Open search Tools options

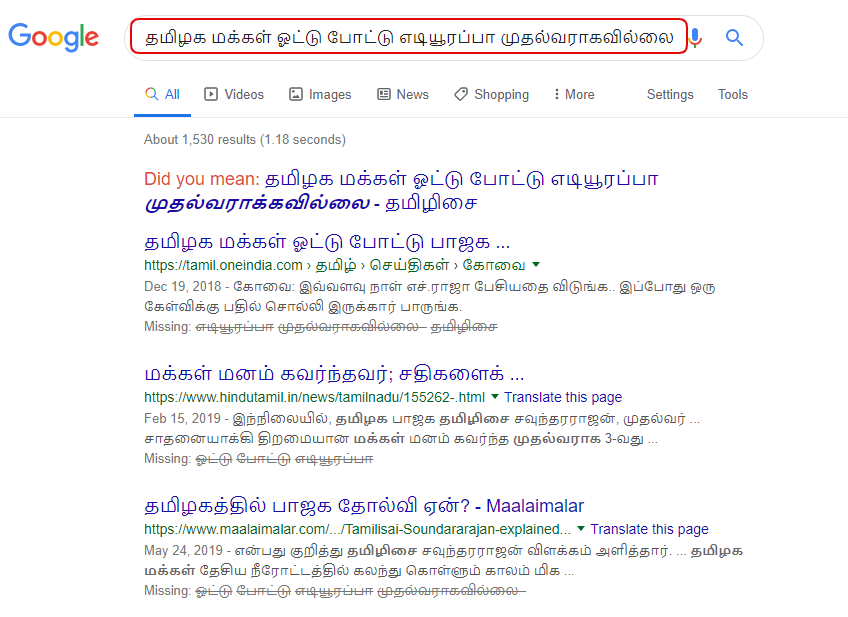coord(733,95)
